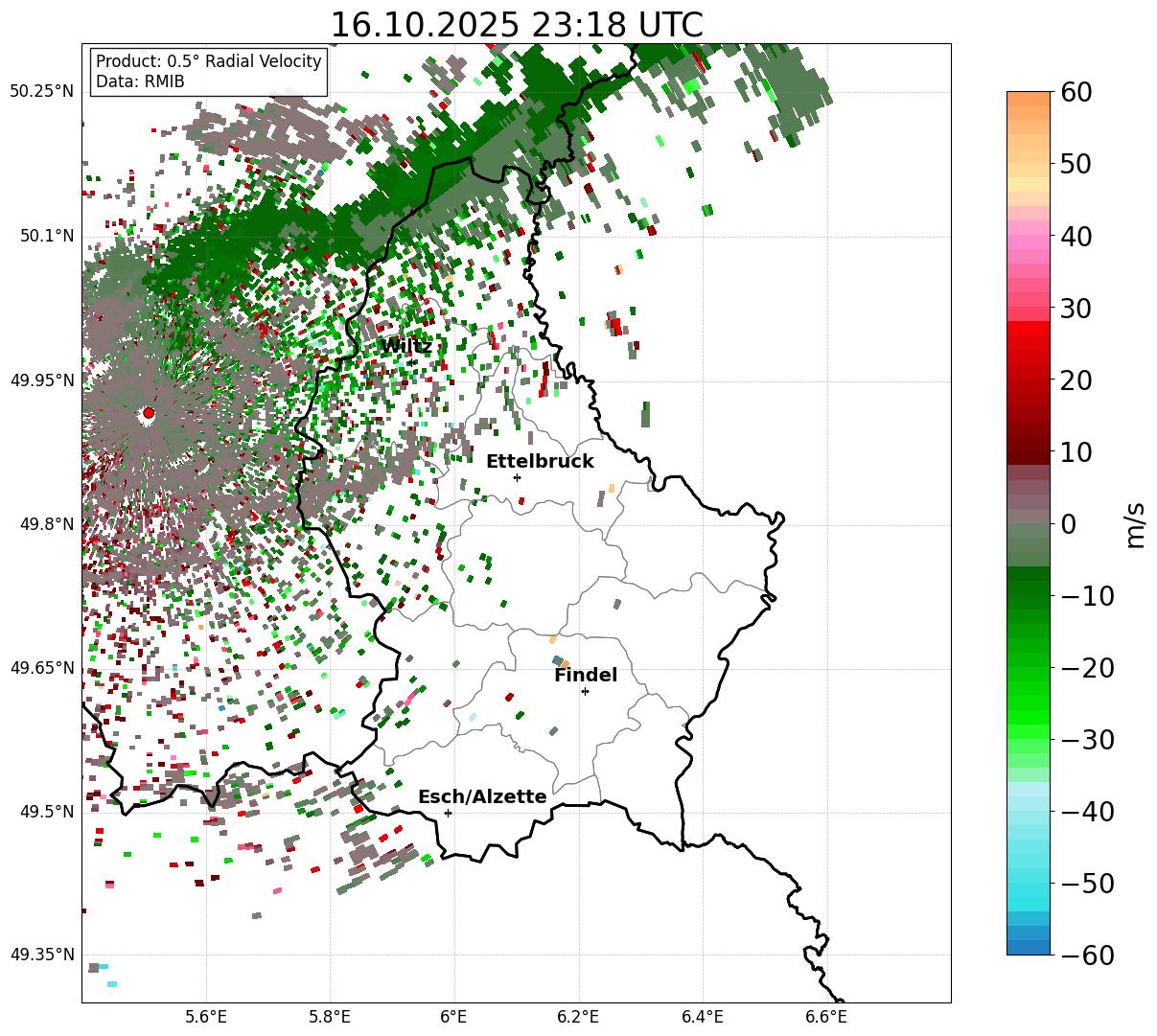Click the dark blue bottom colorbar segment
1157x1036 pixels.
pos(1029,947)
